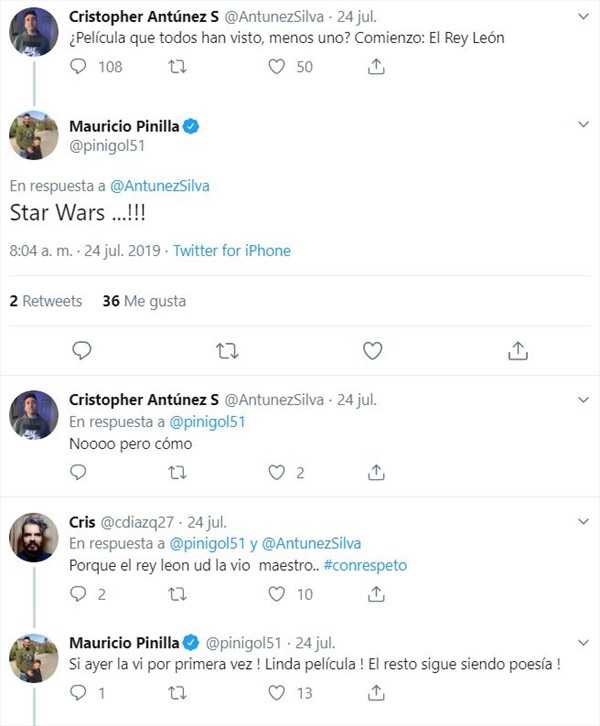Viewport: 600px width, 726px height.
Task: Share the Star Wars tweet
Action: [517, 350]
